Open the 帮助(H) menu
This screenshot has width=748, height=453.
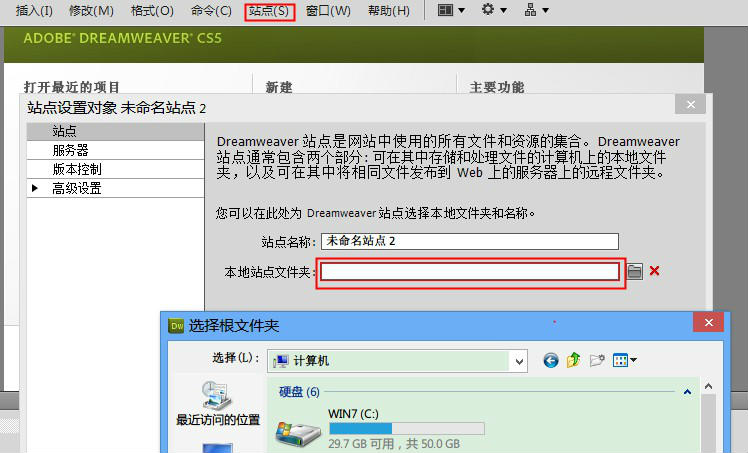(389, 10)
